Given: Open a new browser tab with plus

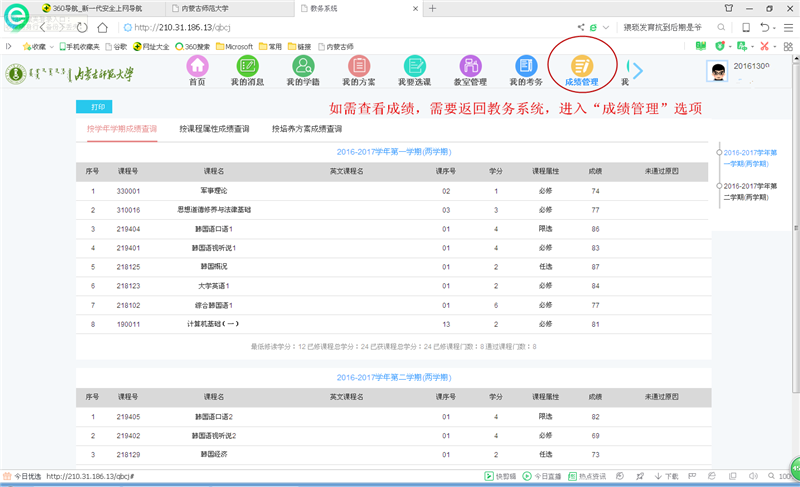Looking at the screenshot, I should pos(432,8).
